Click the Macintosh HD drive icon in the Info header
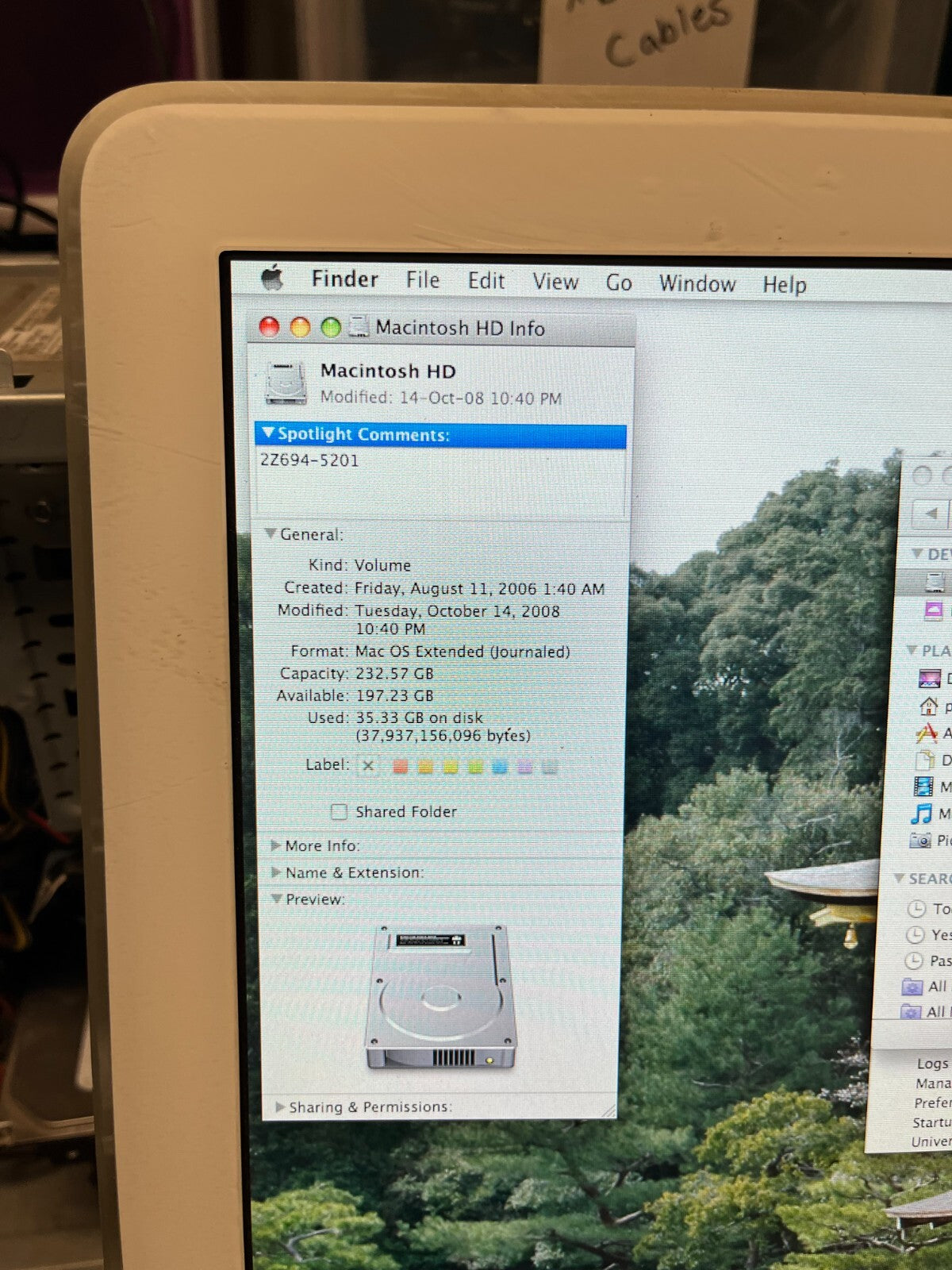952x1270 pixels. [286, 383]
